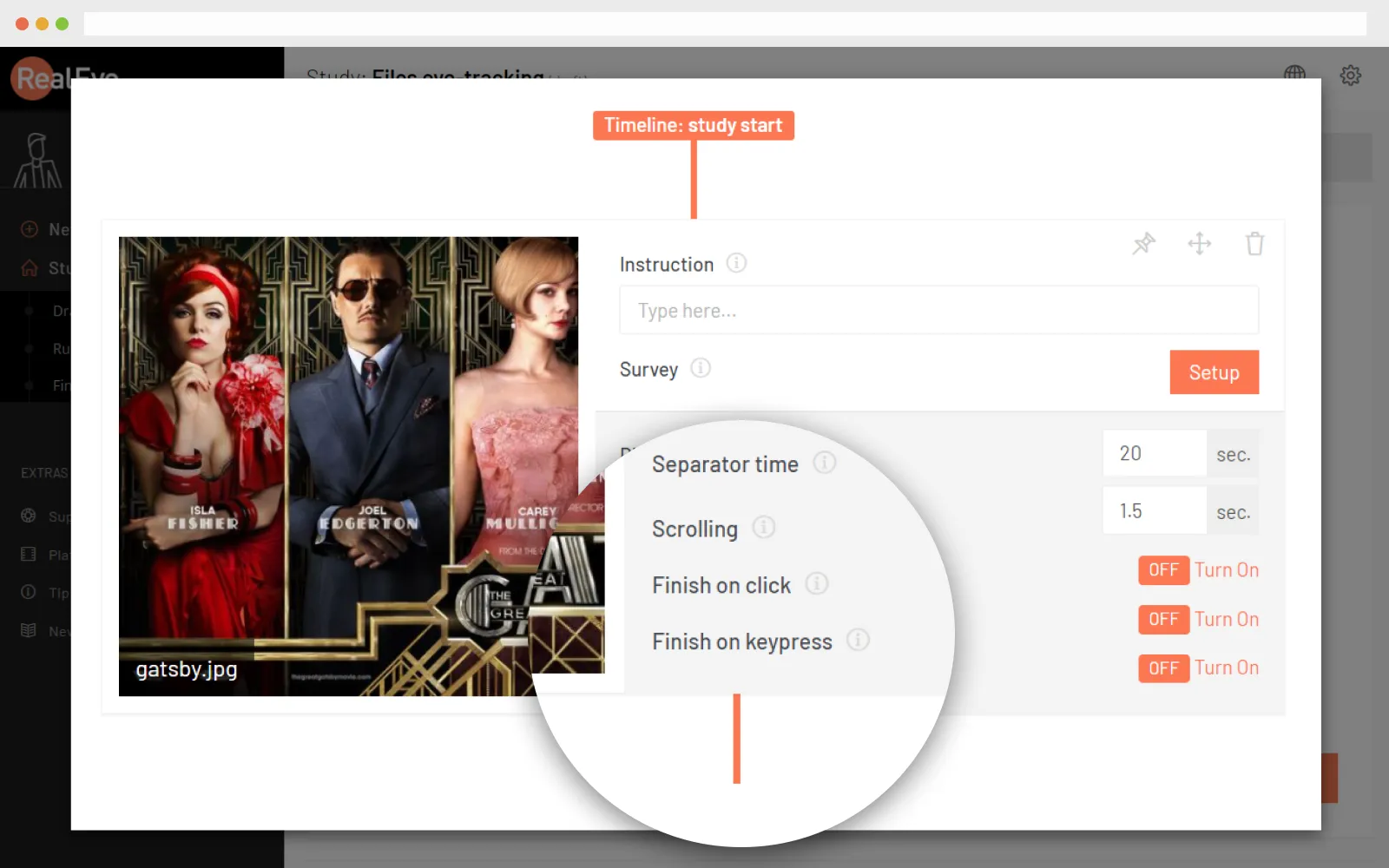Click the trash delete icon
Screen dimensions: 1389x868
(x=1254, y=244)
